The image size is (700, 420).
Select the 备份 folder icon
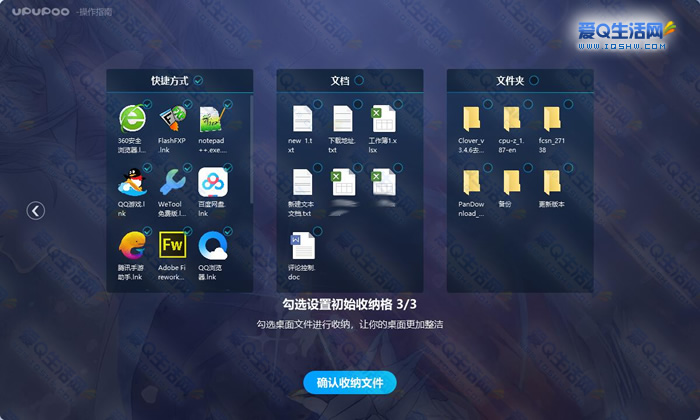point(512,182)
